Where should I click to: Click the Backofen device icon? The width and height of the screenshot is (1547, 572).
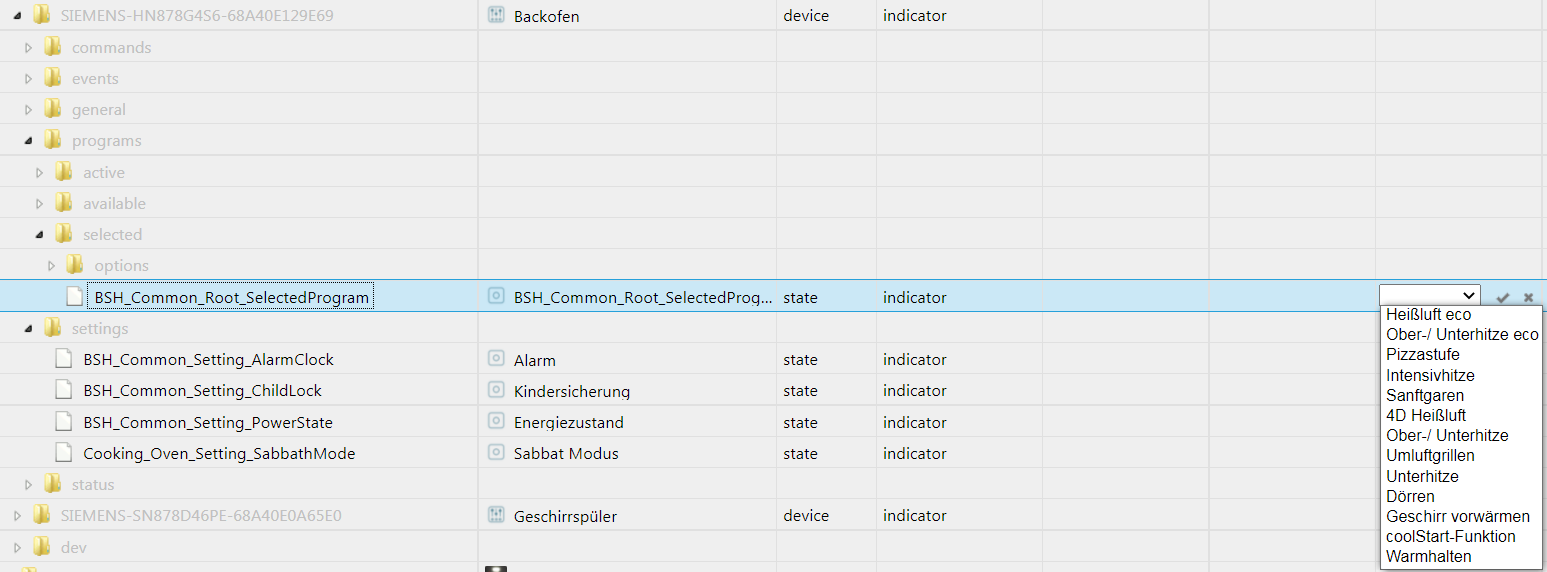495,15
